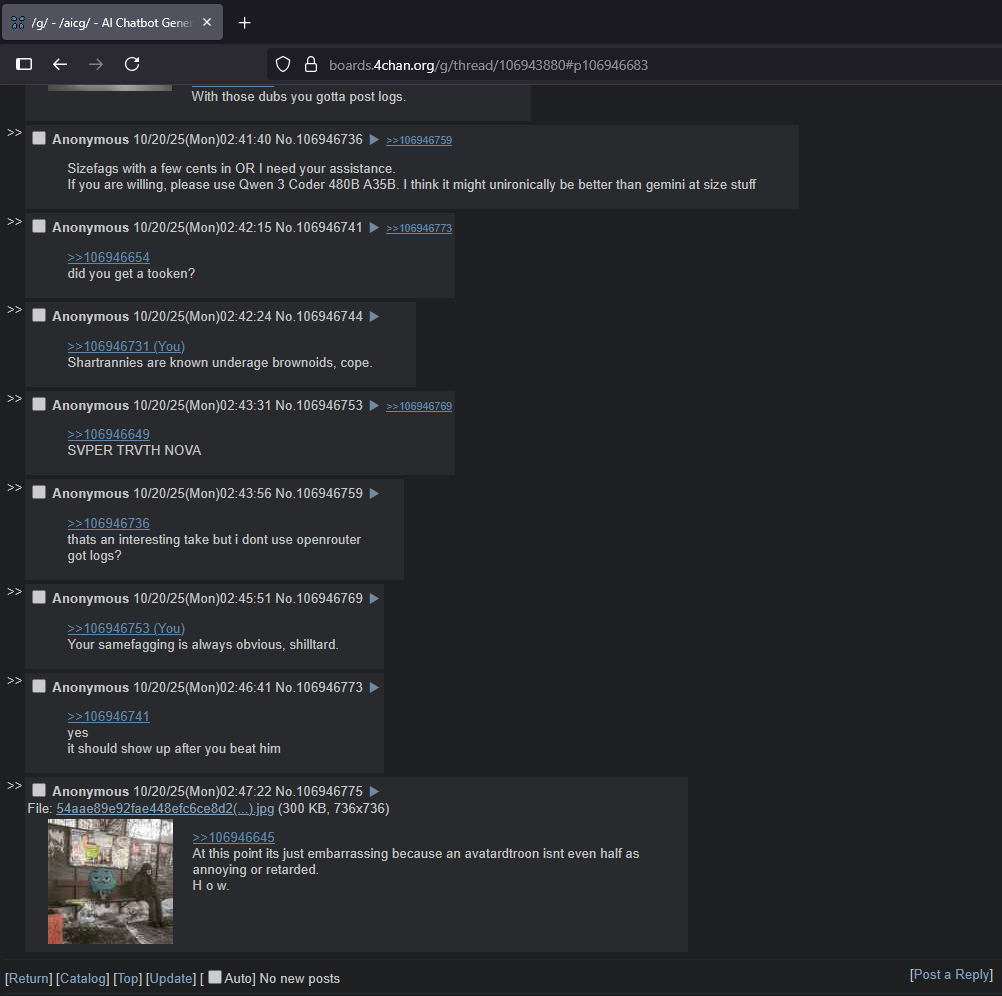This screenshot has height=996, width=1002.
Task: Check the box for post No.106946775
Action: [x=39, y=790]
